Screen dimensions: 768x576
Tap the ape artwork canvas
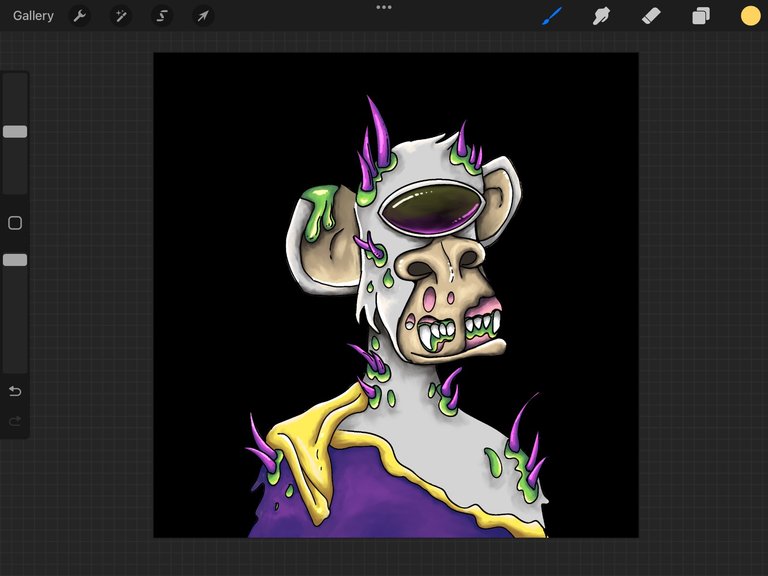tap(396, 295)
